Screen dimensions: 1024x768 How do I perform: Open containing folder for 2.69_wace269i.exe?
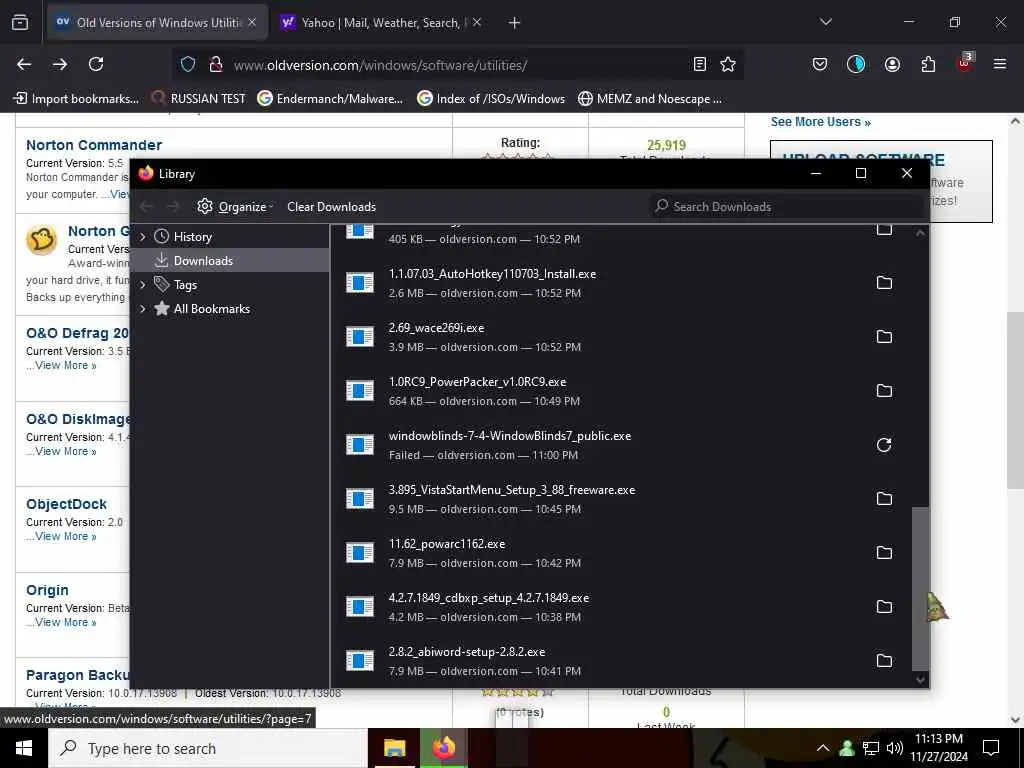[x=884, y=336]
